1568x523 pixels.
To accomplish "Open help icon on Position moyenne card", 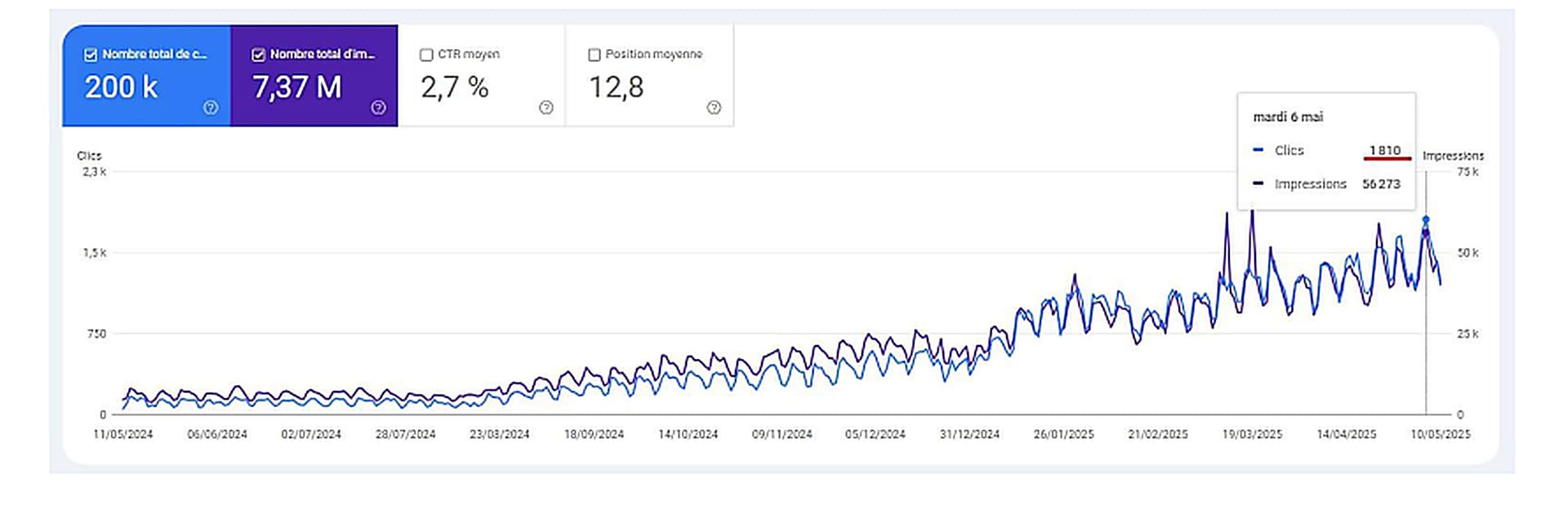I will click(x=714, y=108).
